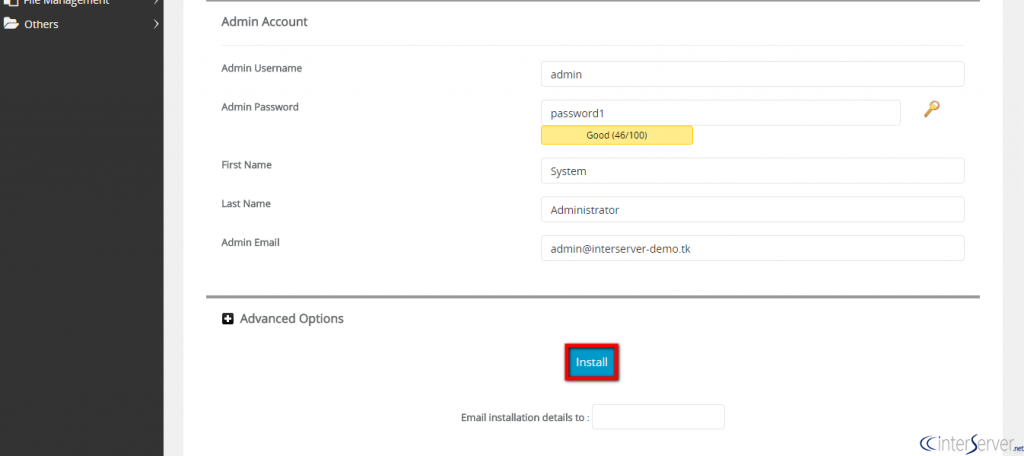
Task: Click the Install button
Action: click(x=592, y=362)
